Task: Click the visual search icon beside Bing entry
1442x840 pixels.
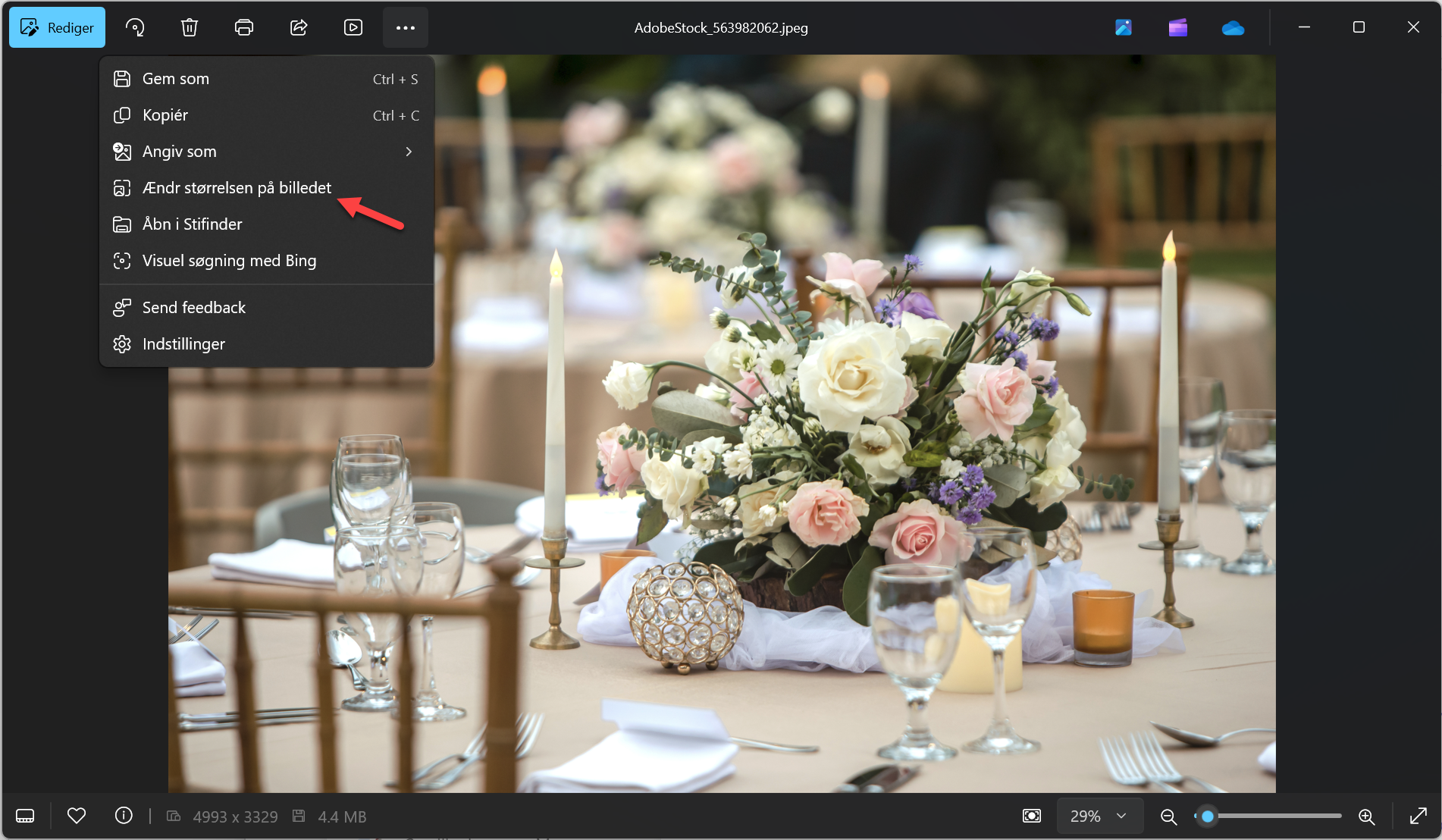Action: tap(122, 261)
